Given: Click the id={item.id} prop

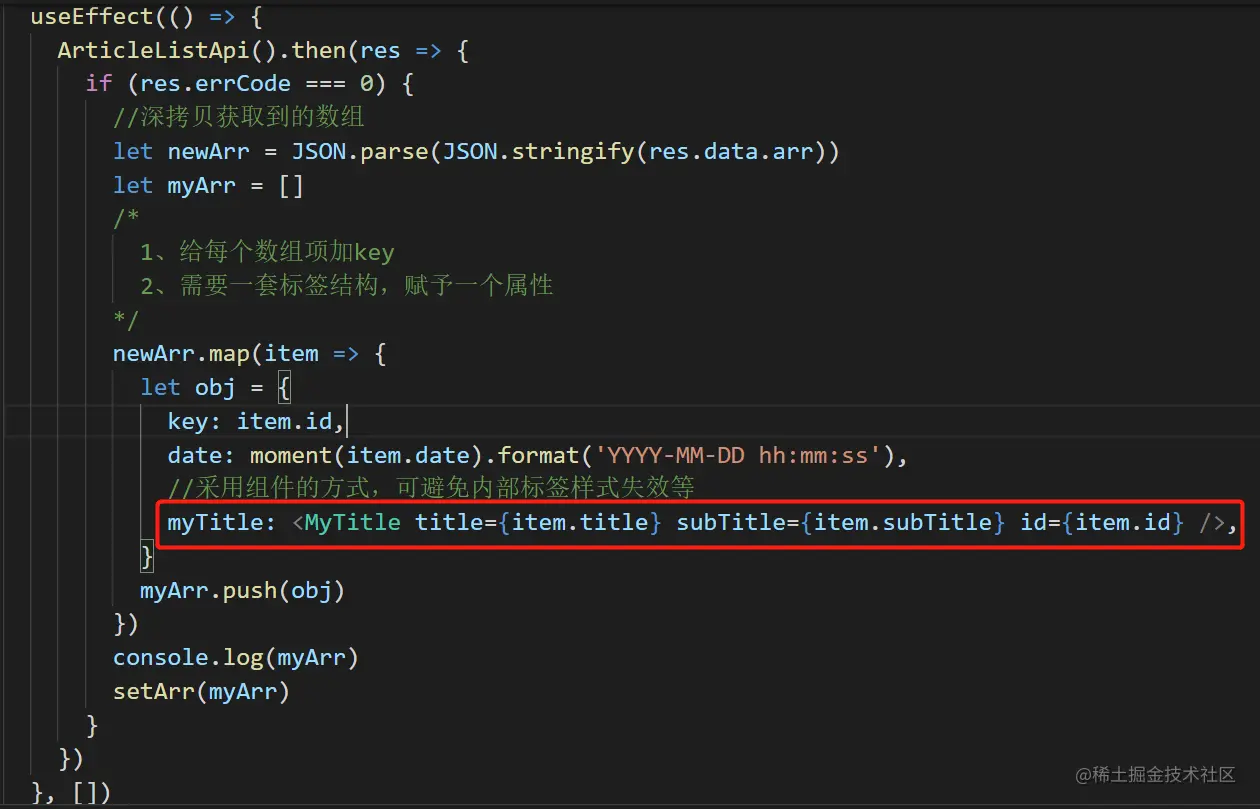Looking at the screenshot, I should [x=1102, y=523].
